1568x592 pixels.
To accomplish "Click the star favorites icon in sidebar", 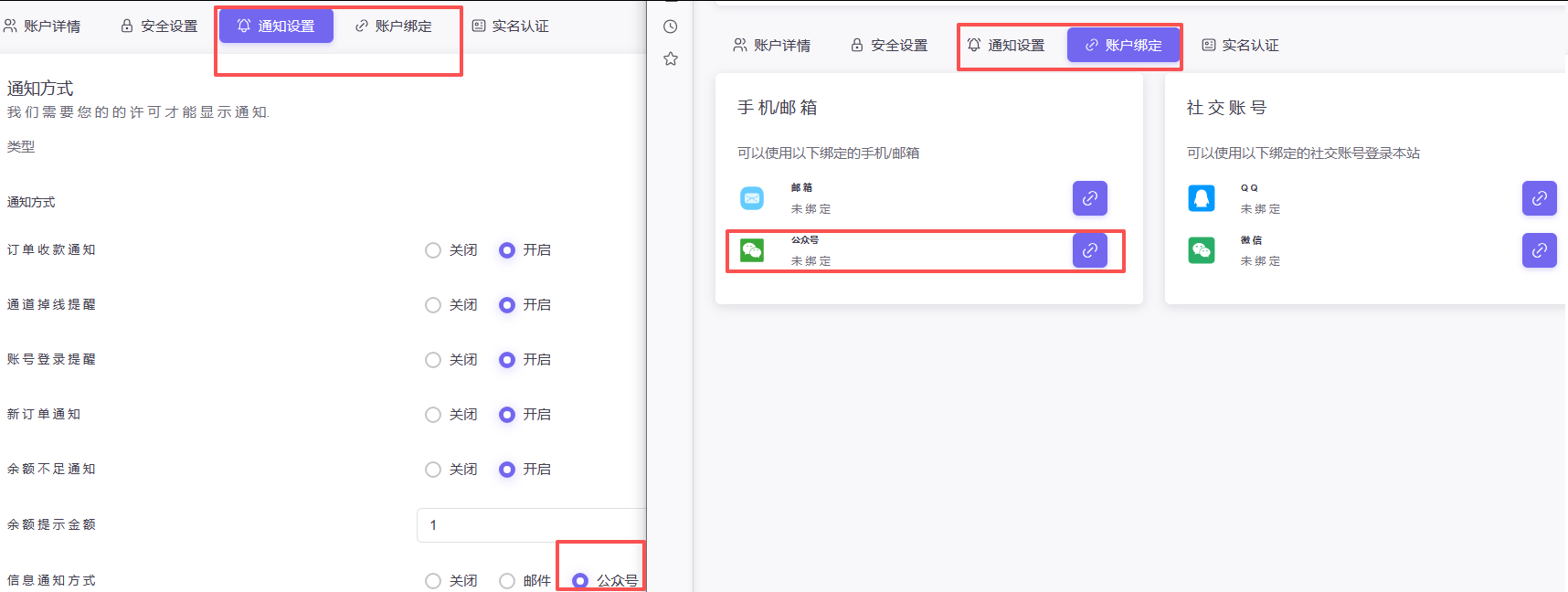I will point(671,59).
